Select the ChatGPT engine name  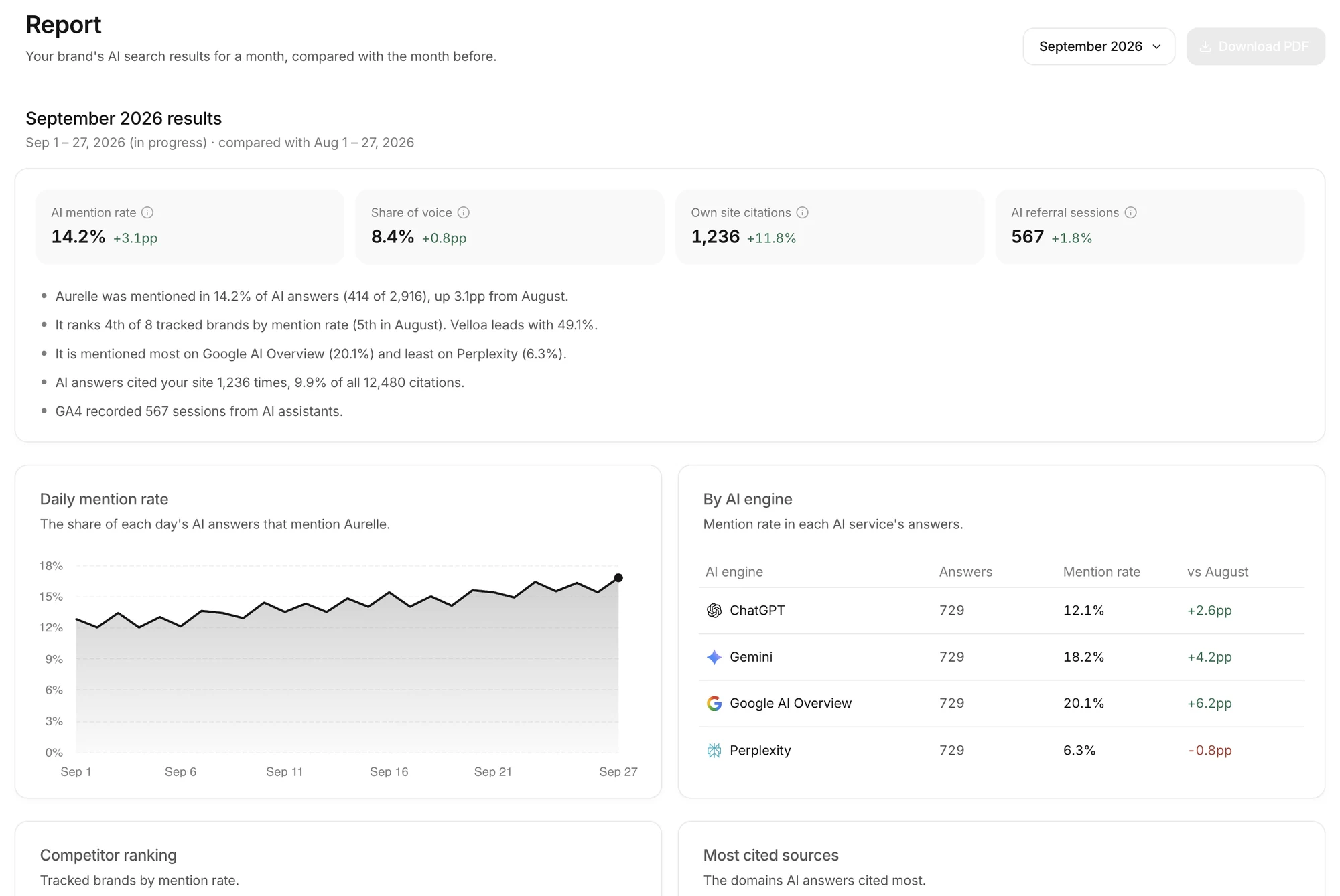pos(757,610)
